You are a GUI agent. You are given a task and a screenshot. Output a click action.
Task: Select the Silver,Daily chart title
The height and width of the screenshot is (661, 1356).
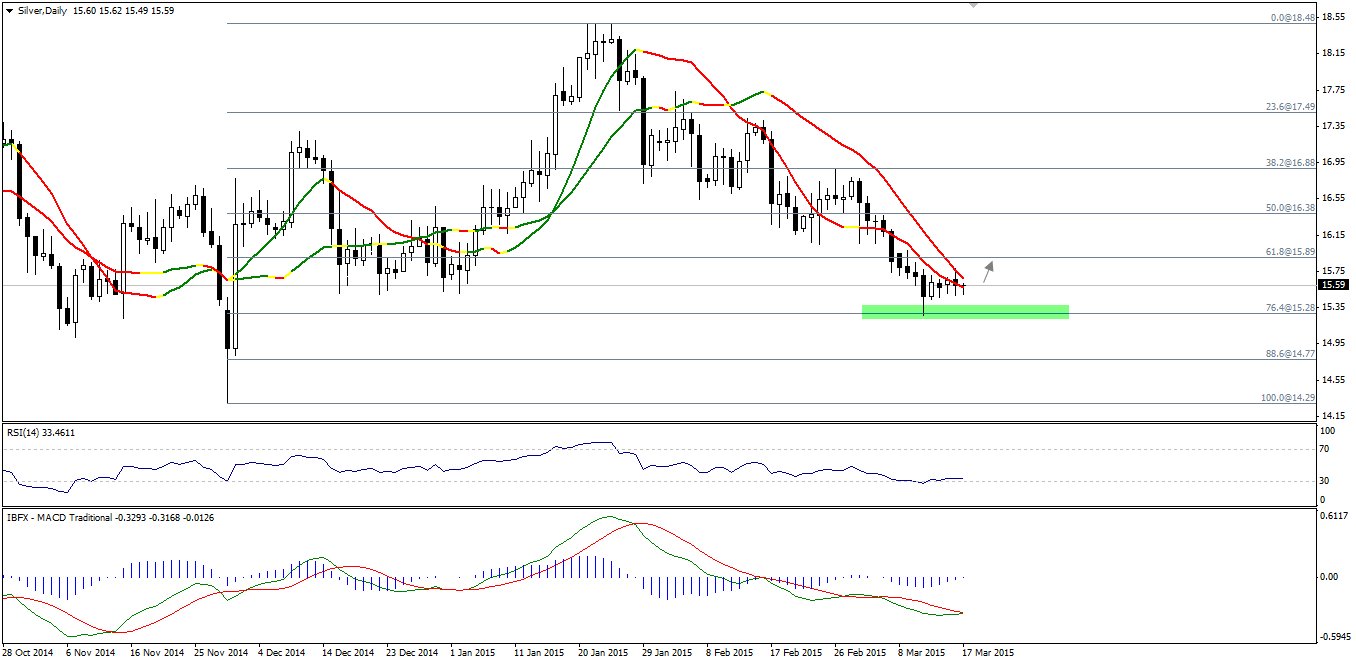(42, 9)
